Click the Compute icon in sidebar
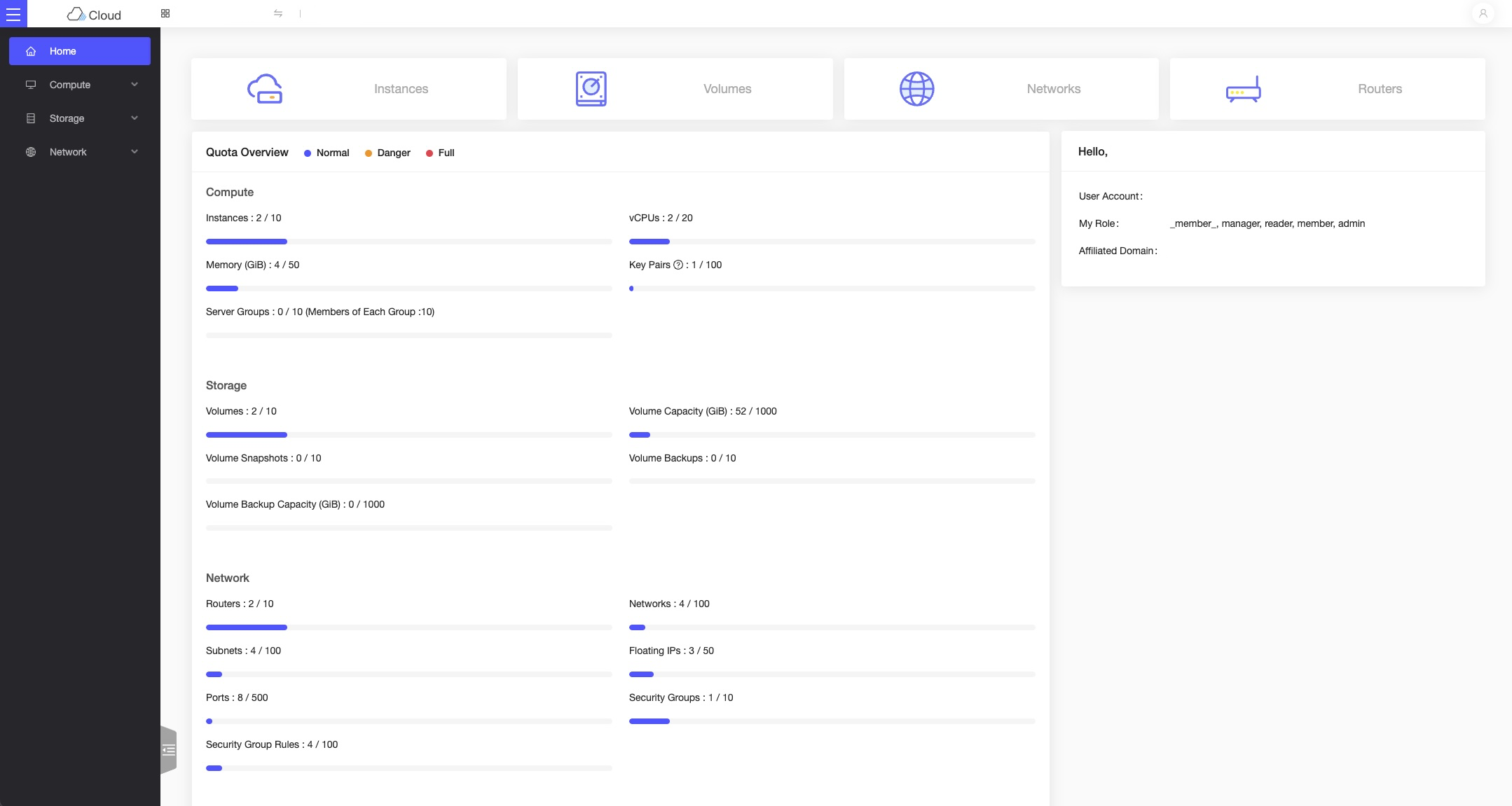 point(30,84)
